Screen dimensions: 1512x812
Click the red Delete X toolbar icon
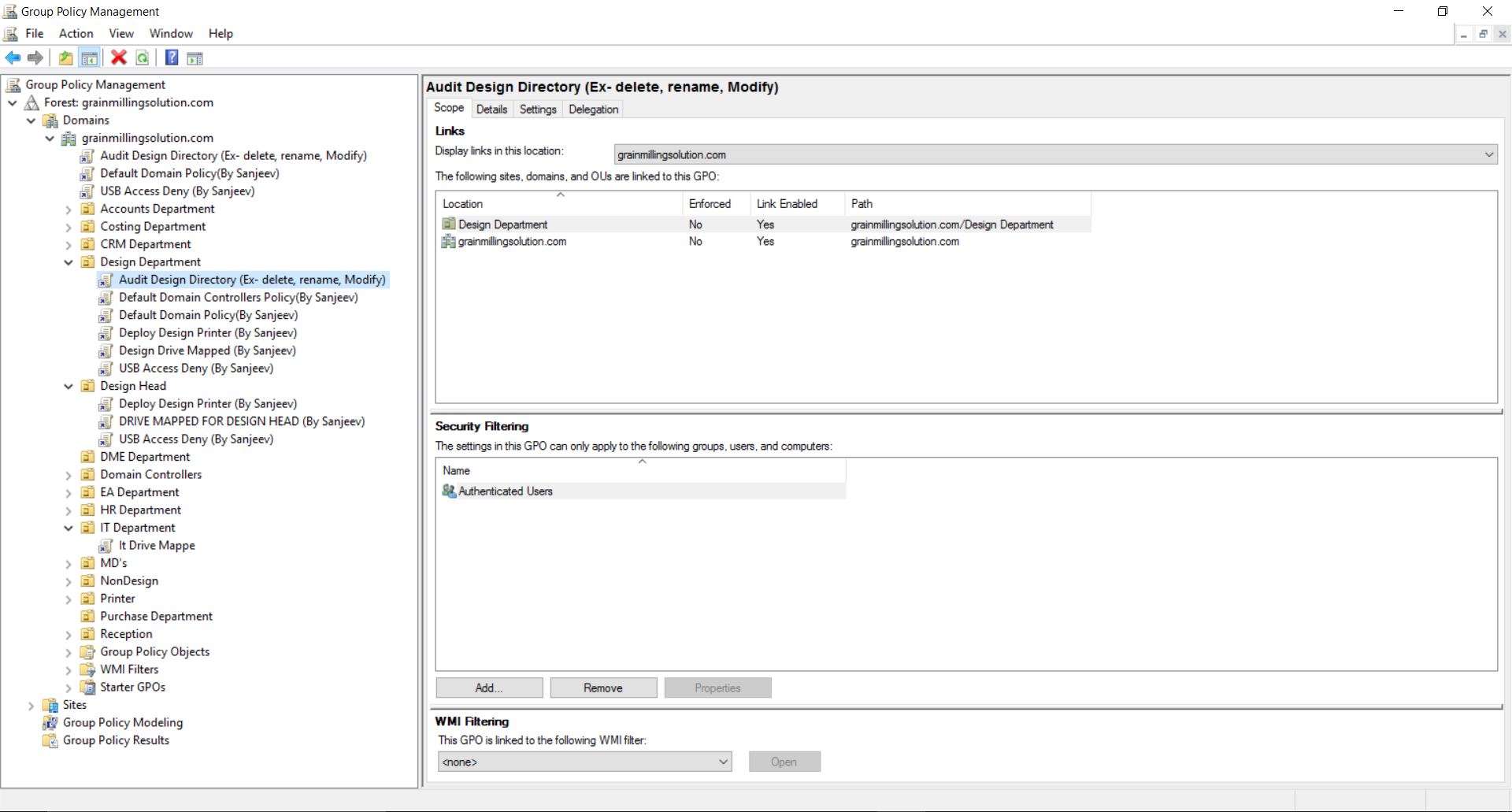click(x=119, y=57)
